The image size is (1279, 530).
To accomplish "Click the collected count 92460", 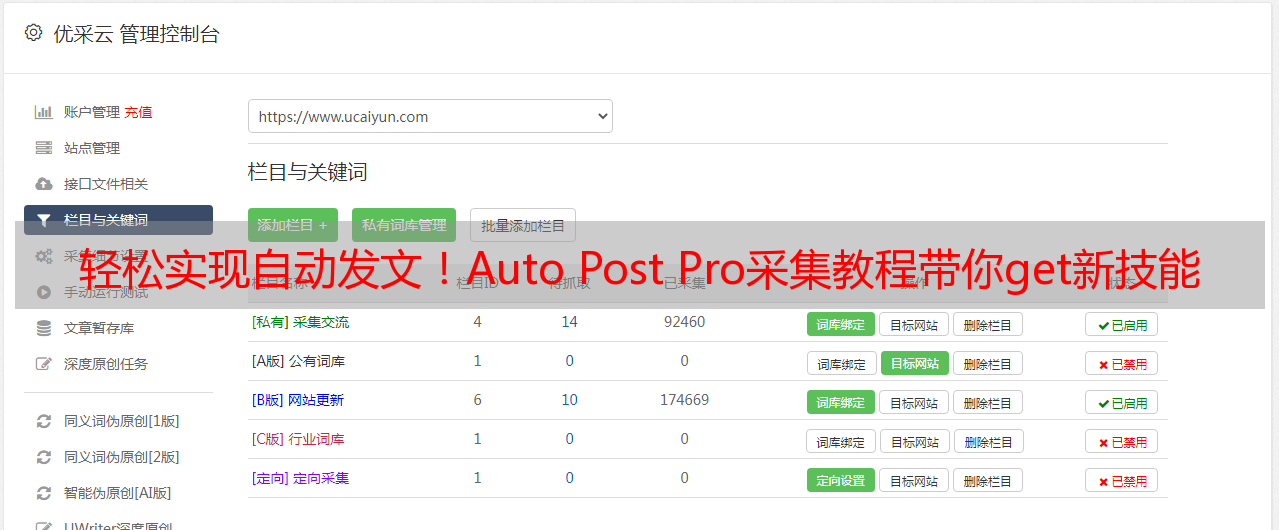I will (x=684, y=322).
